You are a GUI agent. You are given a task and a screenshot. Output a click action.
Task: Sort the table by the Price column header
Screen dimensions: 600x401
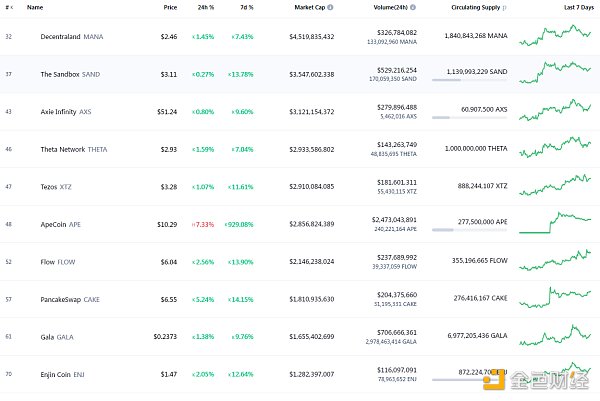point(170,7)
